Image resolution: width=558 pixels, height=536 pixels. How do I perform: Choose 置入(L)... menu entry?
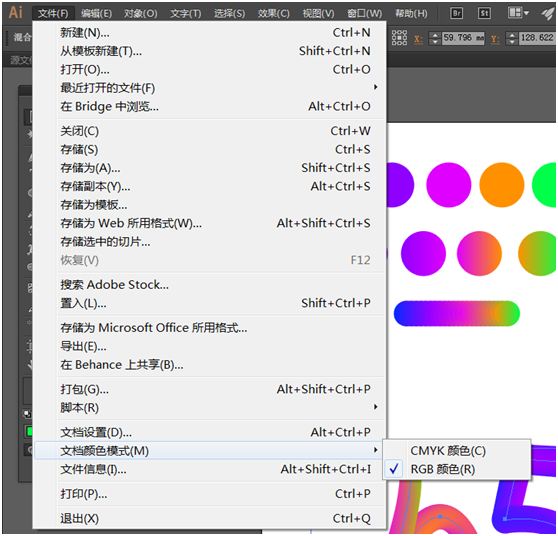(x=210, y=303)
